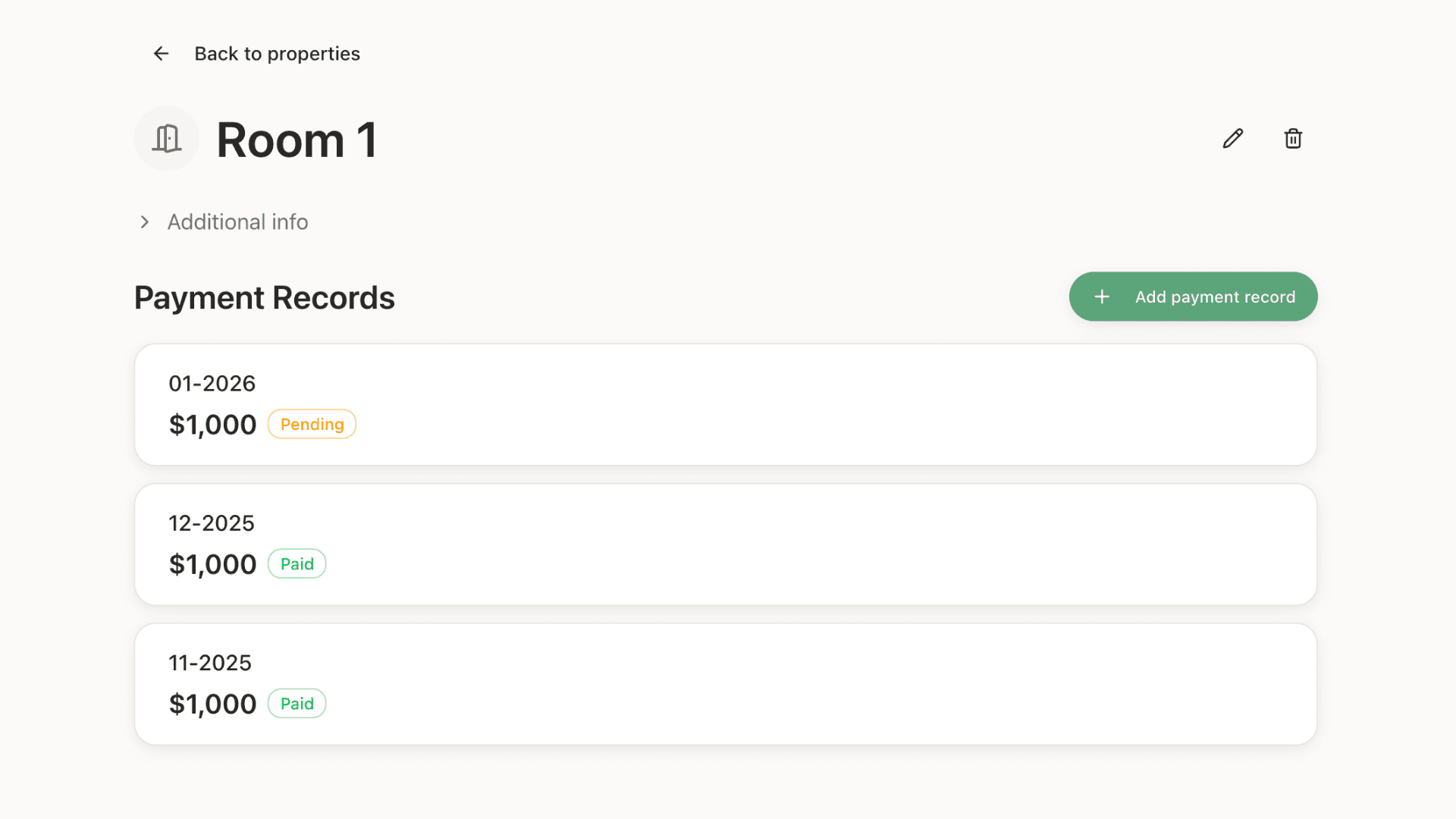Click the "Payment Records" section heading
This screenshot has width=1456, height=819.
point(264,298)
